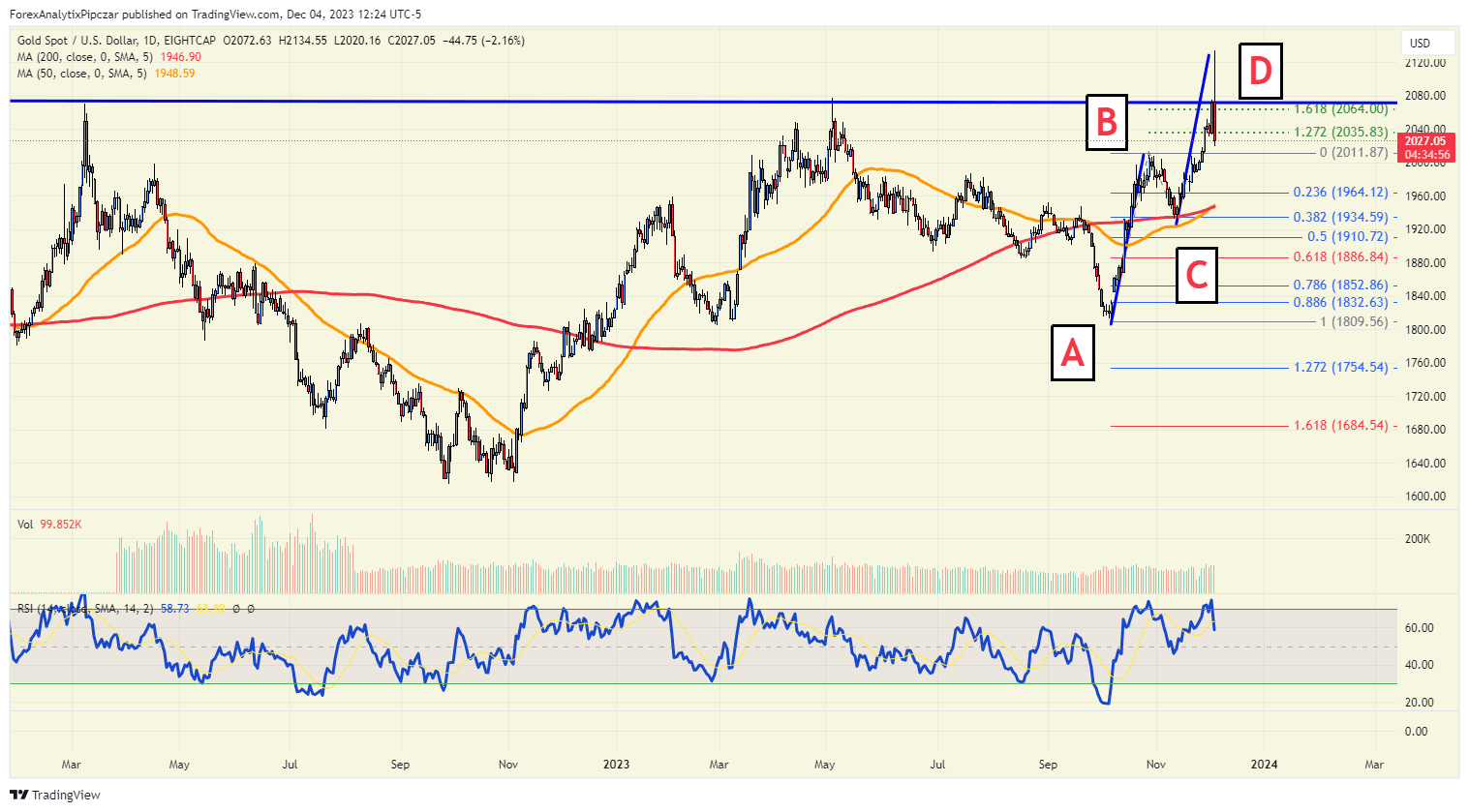The image size is (1469, 812).
Task: Select the boxed letter C annotation
Action: click(x=1197, y=275)
